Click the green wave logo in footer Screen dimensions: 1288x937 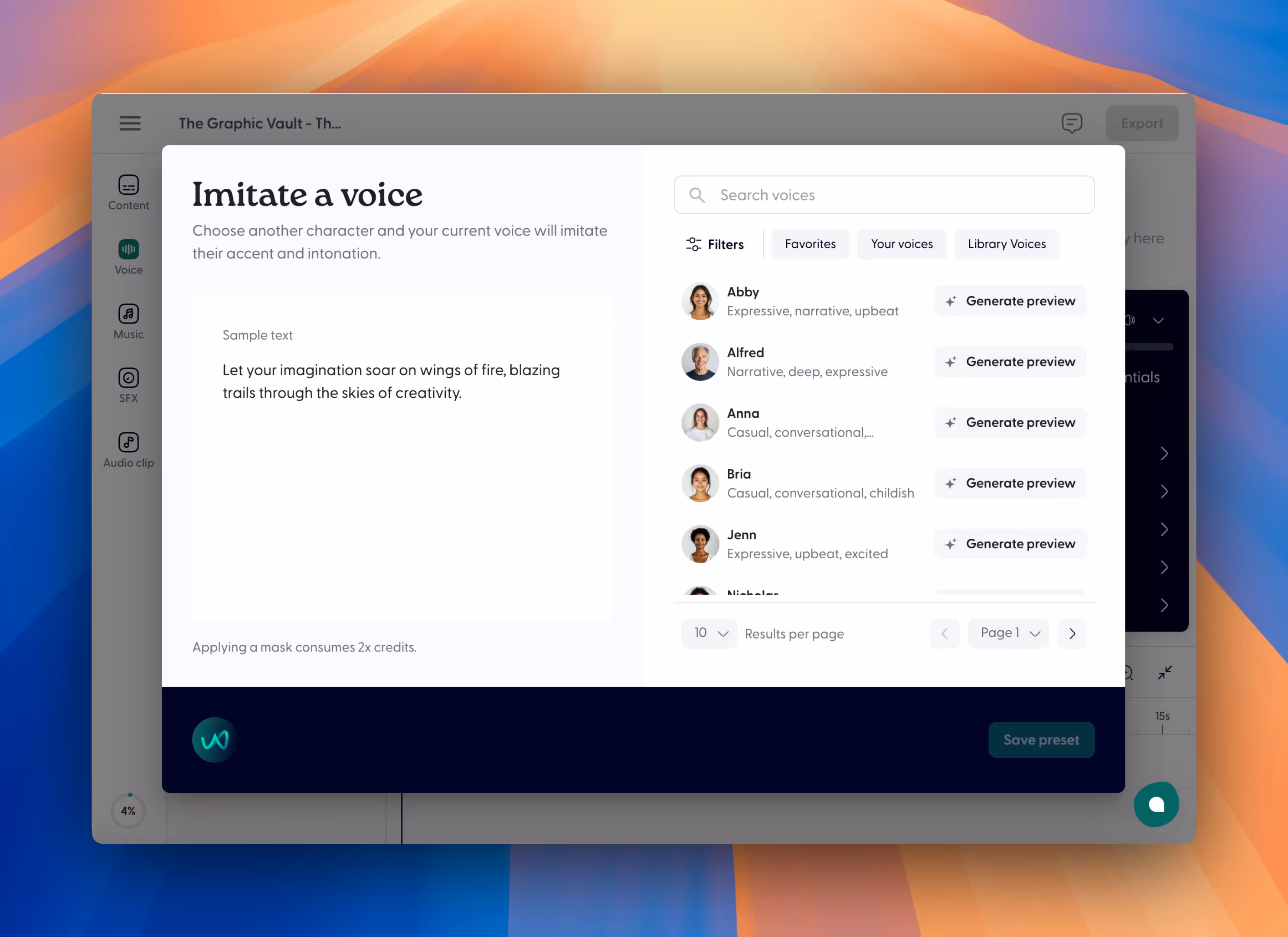point(215,740)
